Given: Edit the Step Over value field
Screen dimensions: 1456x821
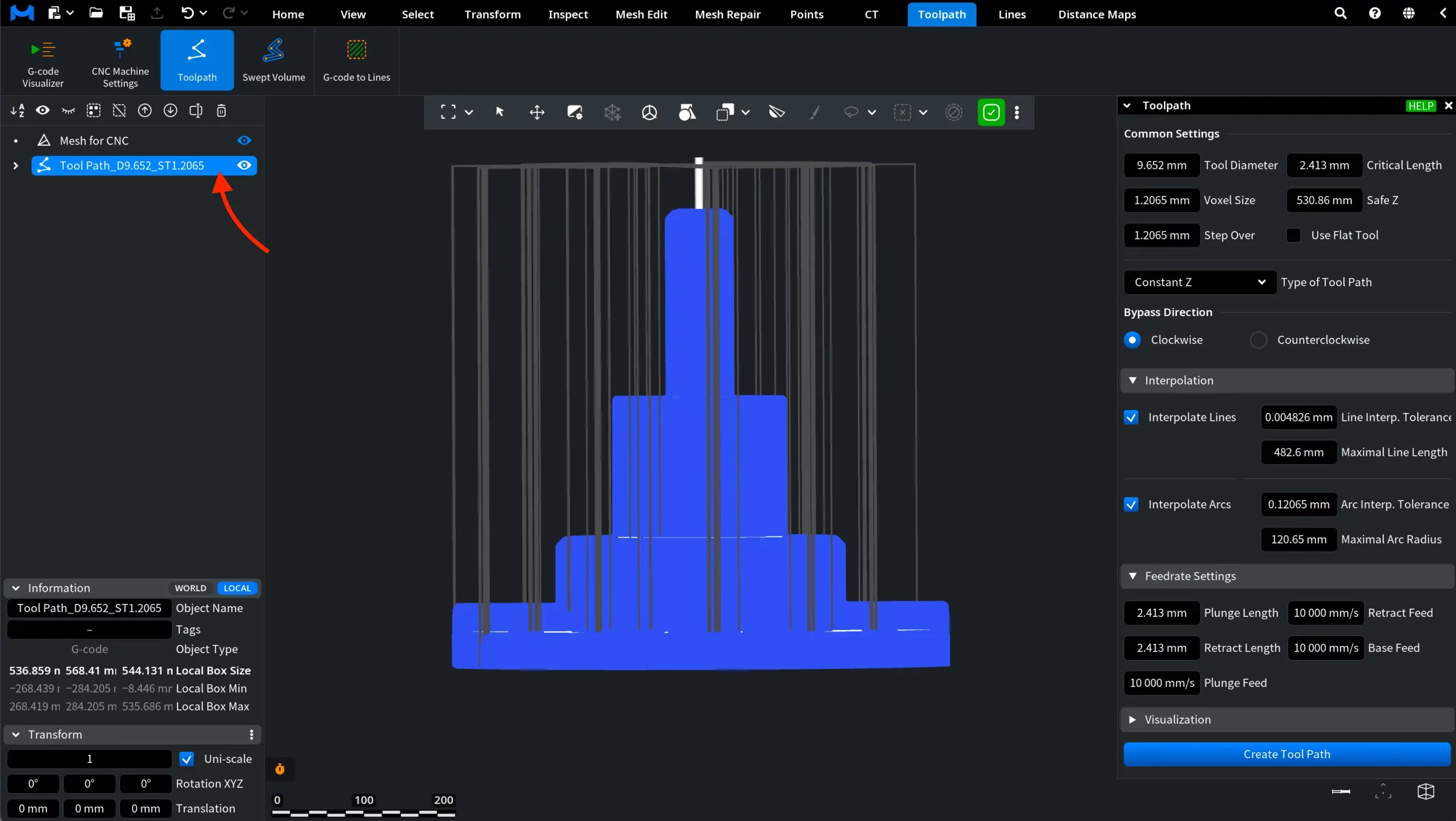Looking at the screenshot, I should pos(1161,235).
